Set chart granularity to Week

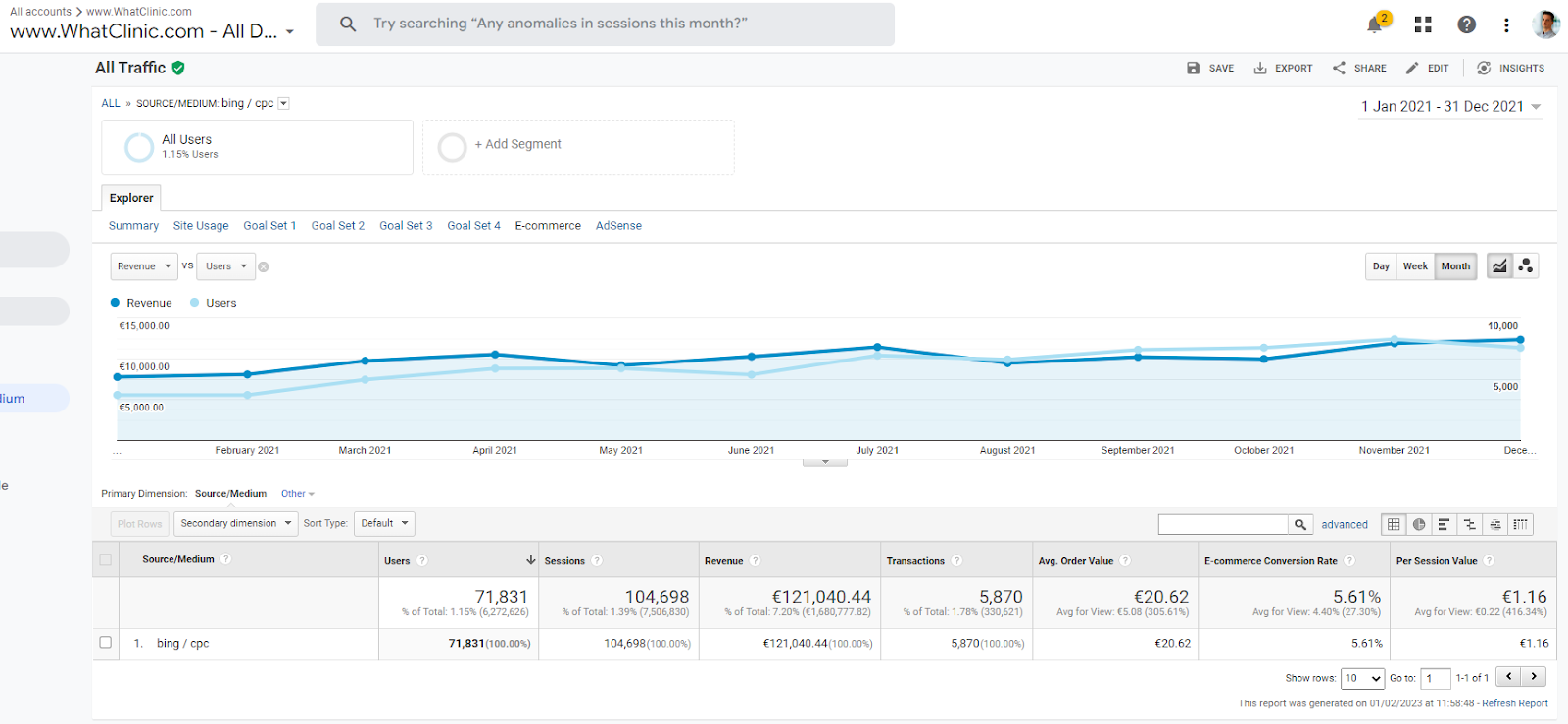coord(1415,266)
